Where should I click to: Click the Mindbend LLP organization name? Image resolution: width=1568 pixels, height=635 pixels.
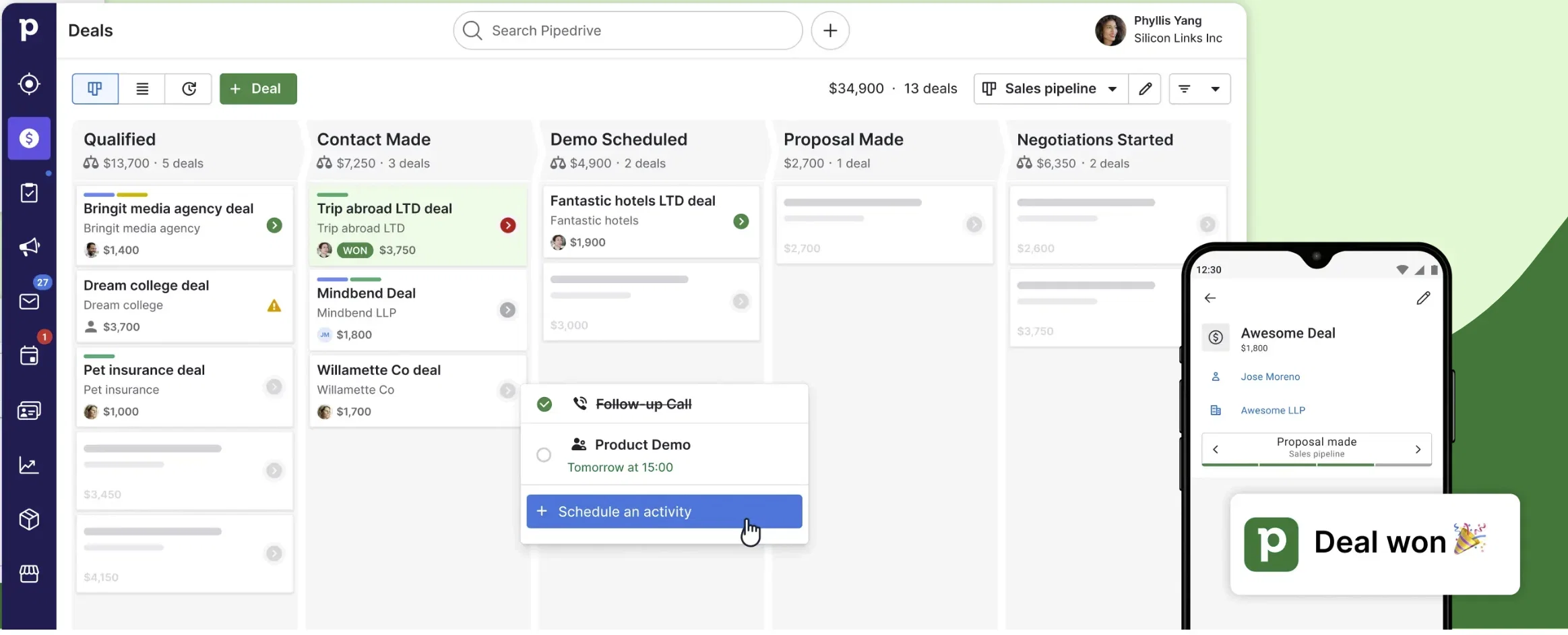pos(356,313)
